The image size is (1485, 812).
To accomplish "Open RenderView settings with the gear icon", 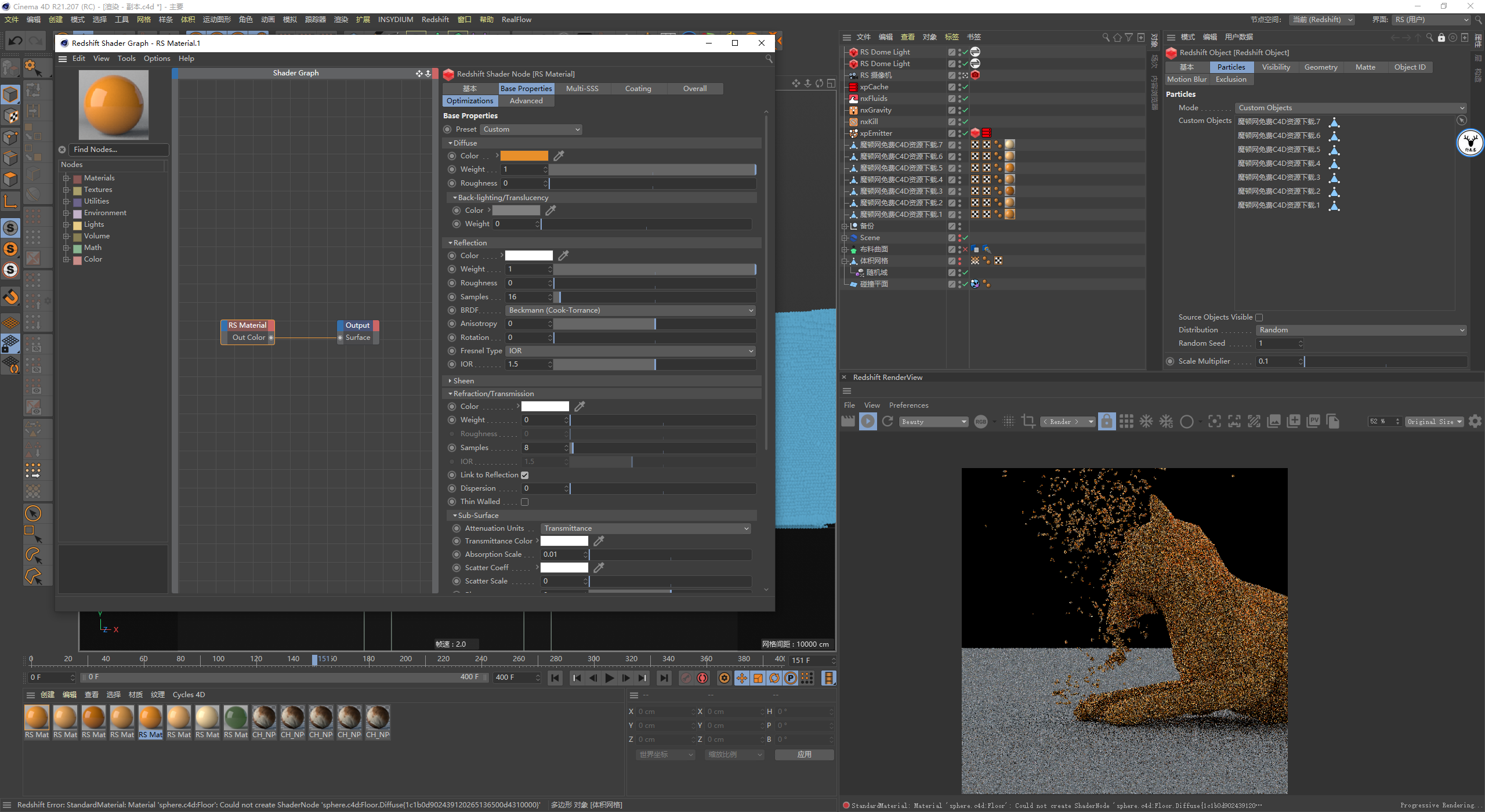I will (x=1475, y=422).
